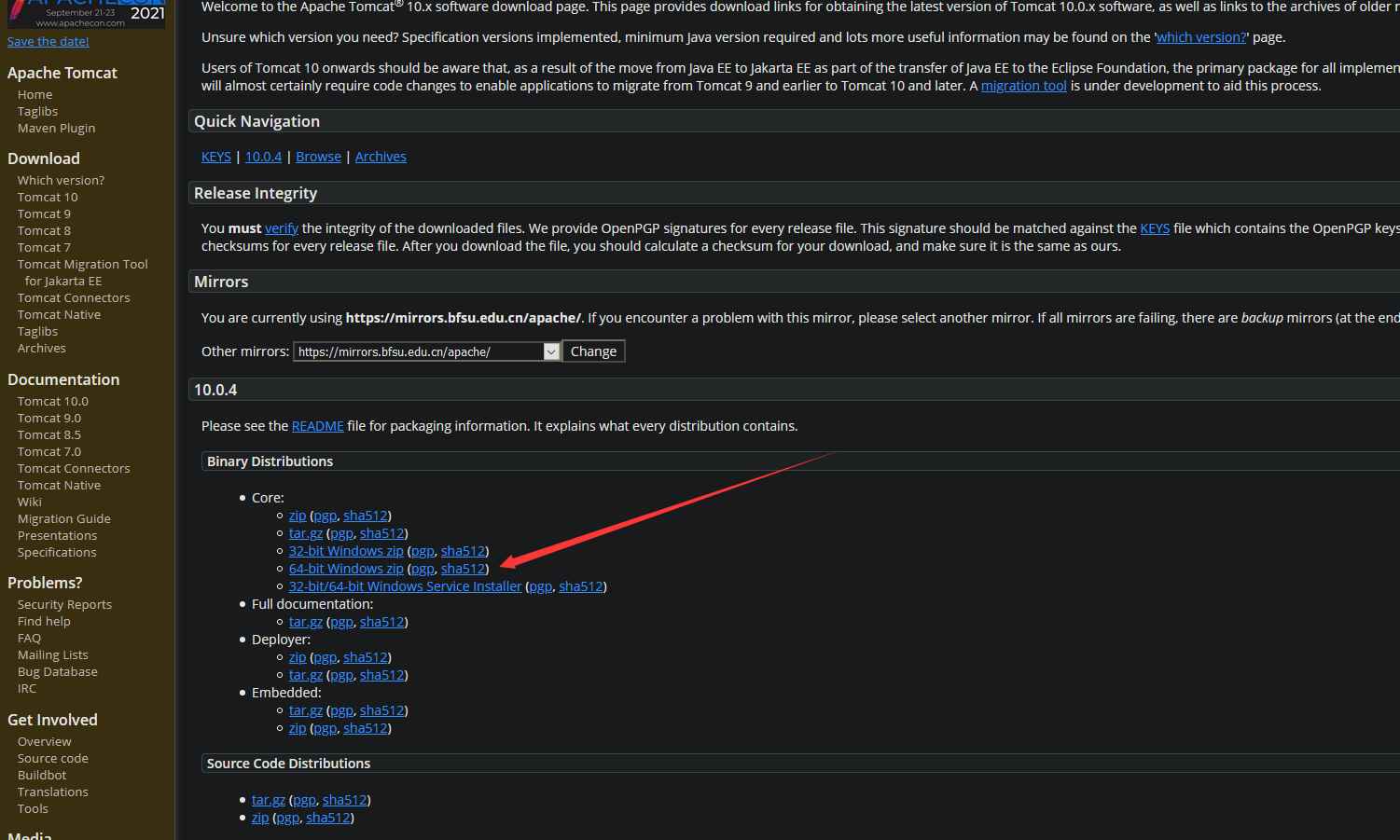The image size is (1400, 840).
Task: Click the Find help link
Action: (x=44, y=622)
